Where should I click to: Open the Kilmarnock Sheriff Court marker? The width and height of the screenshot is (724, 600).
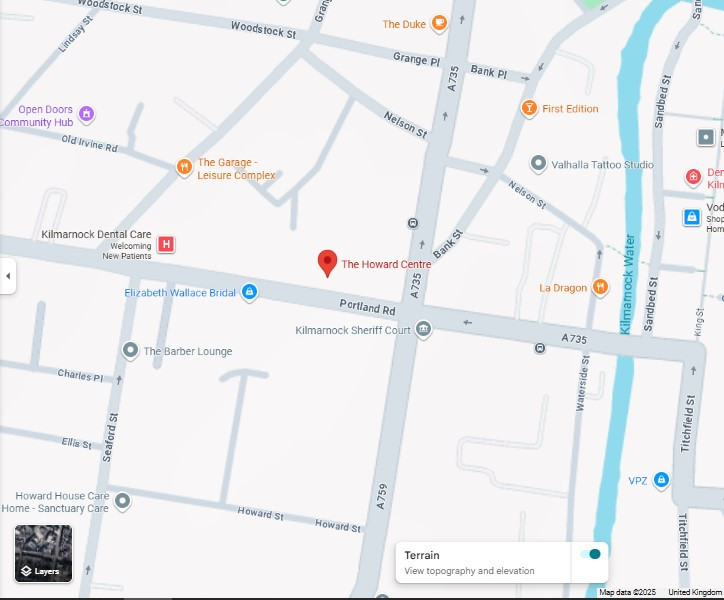click(x=424, y=329)
